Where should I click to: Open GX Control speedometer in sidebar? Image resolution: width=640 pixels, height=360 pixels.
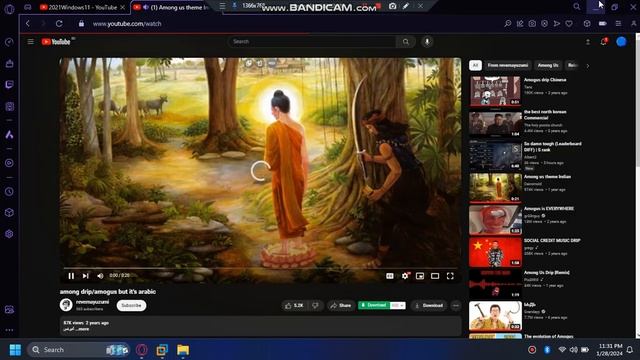click(9, 42)
